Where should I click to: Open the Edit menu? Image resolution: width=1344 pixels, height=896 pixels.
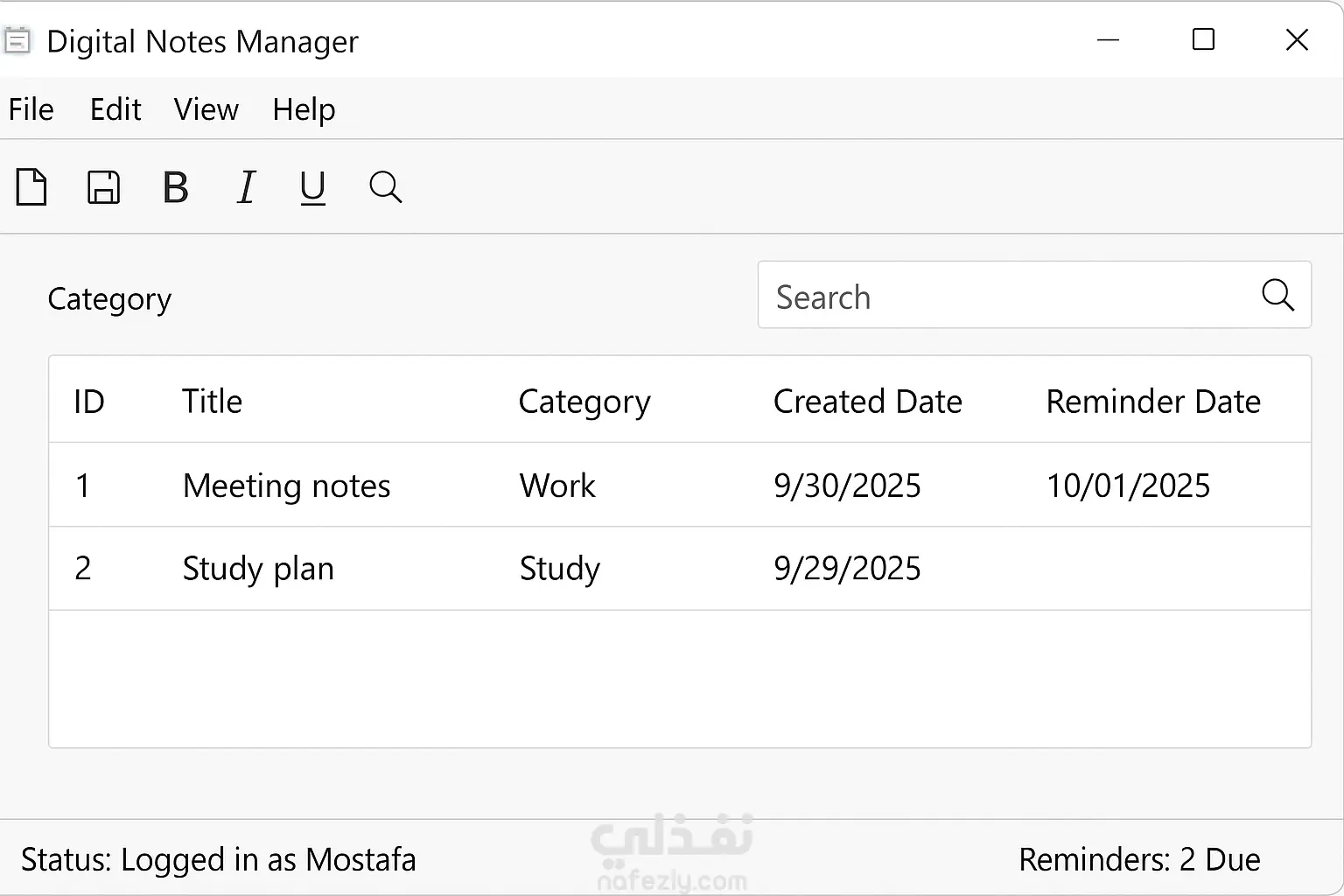click(x=115, y=109)
